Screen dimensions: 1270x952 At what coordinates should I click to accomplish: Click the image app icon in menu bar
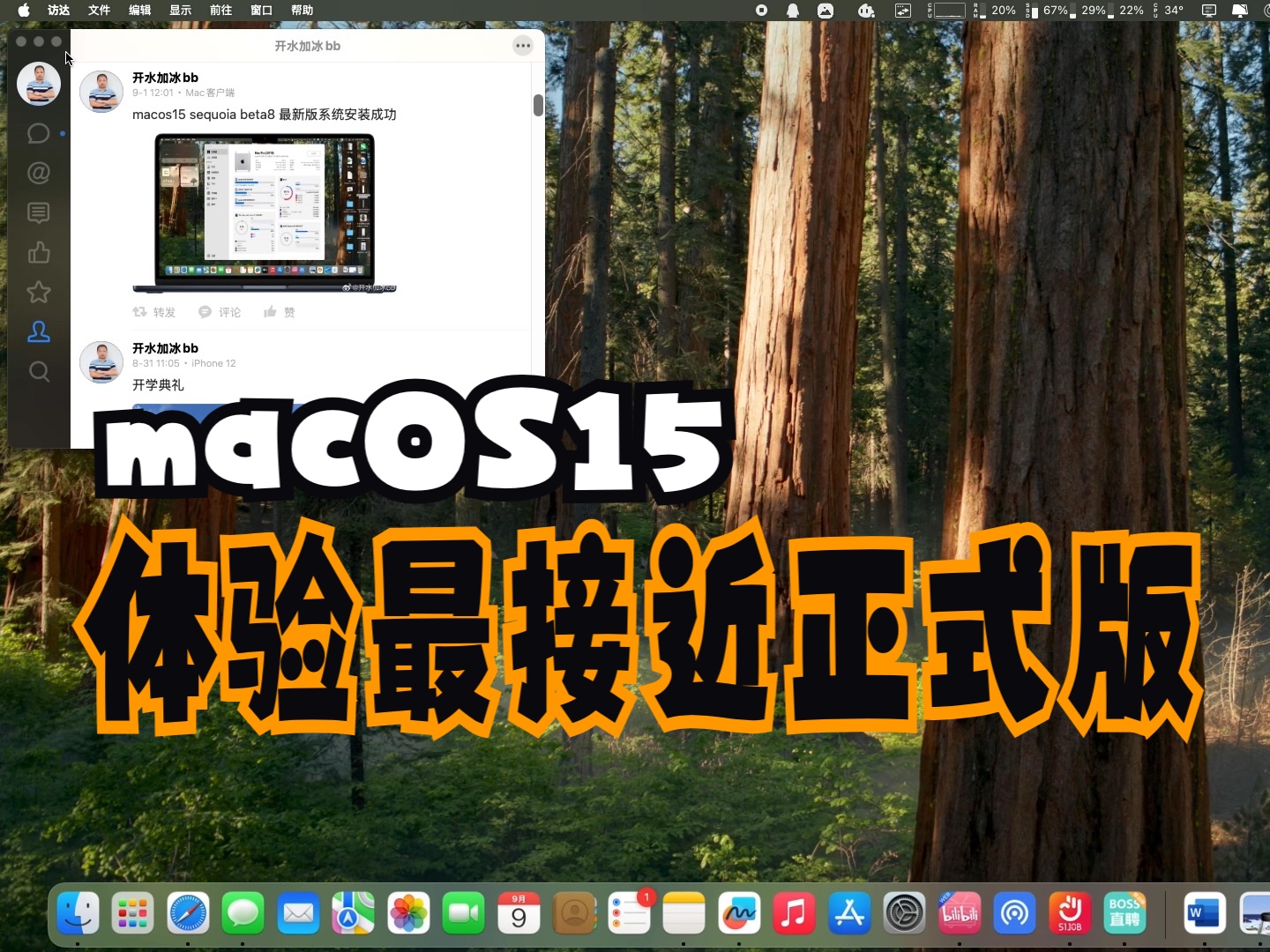(825, 11)
